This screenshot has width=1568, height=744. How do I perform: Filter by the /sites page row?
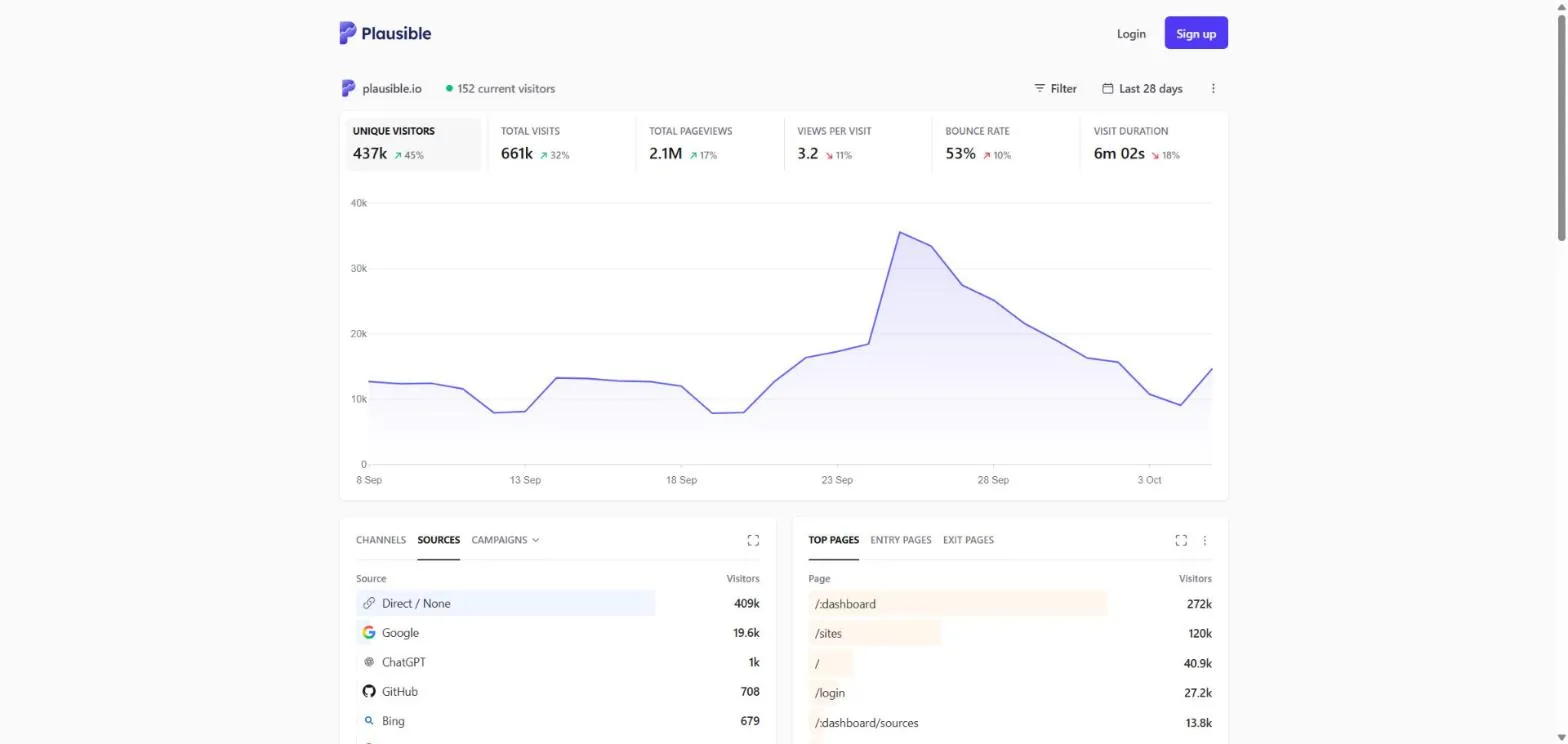point(1010,633)
